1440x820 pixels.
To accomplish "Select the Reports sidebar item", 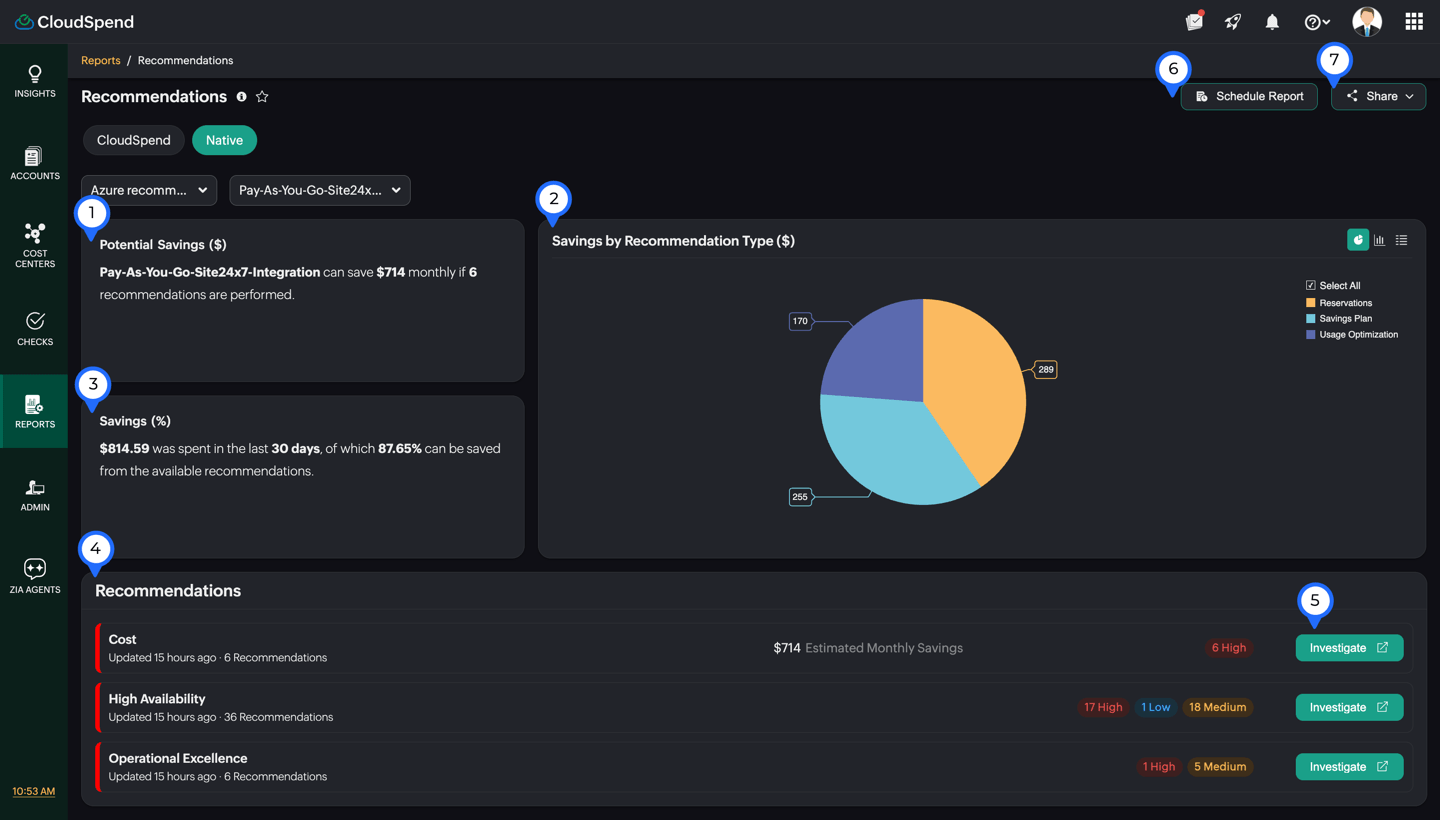I will pyautogui.click(x=34, y=412).
